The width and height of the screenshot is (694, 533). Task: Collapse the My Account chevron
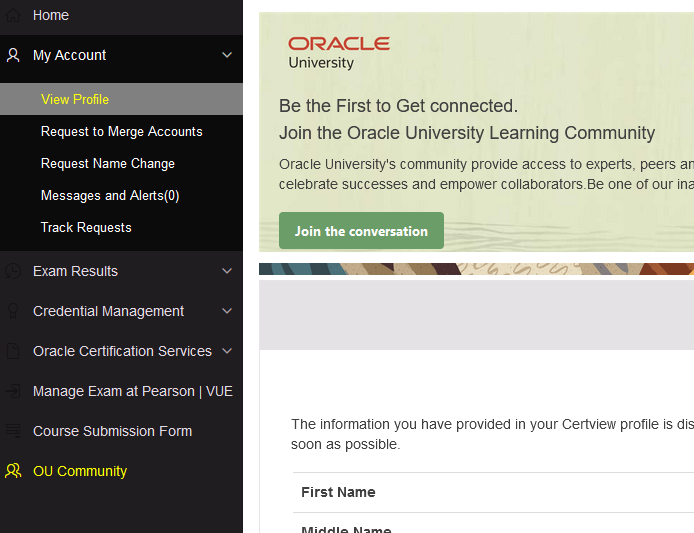tap(227, 55)
